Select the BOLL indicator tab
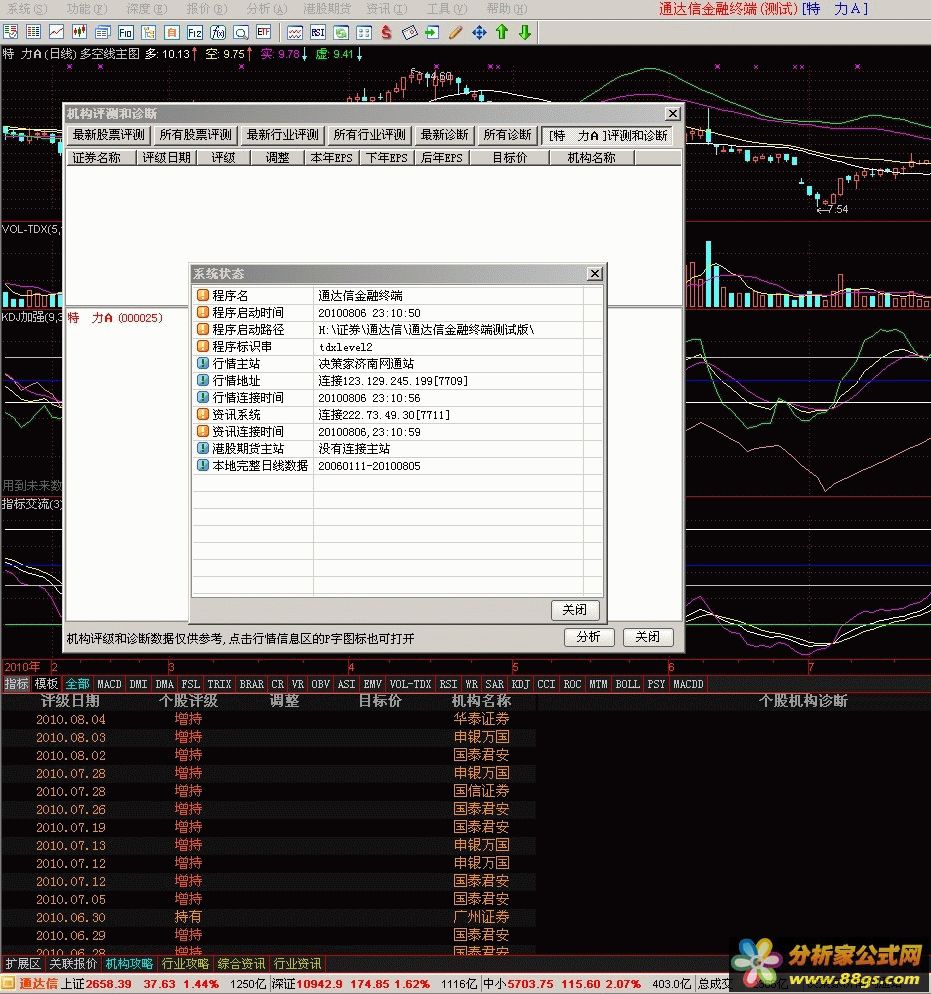 coord(627,684)
